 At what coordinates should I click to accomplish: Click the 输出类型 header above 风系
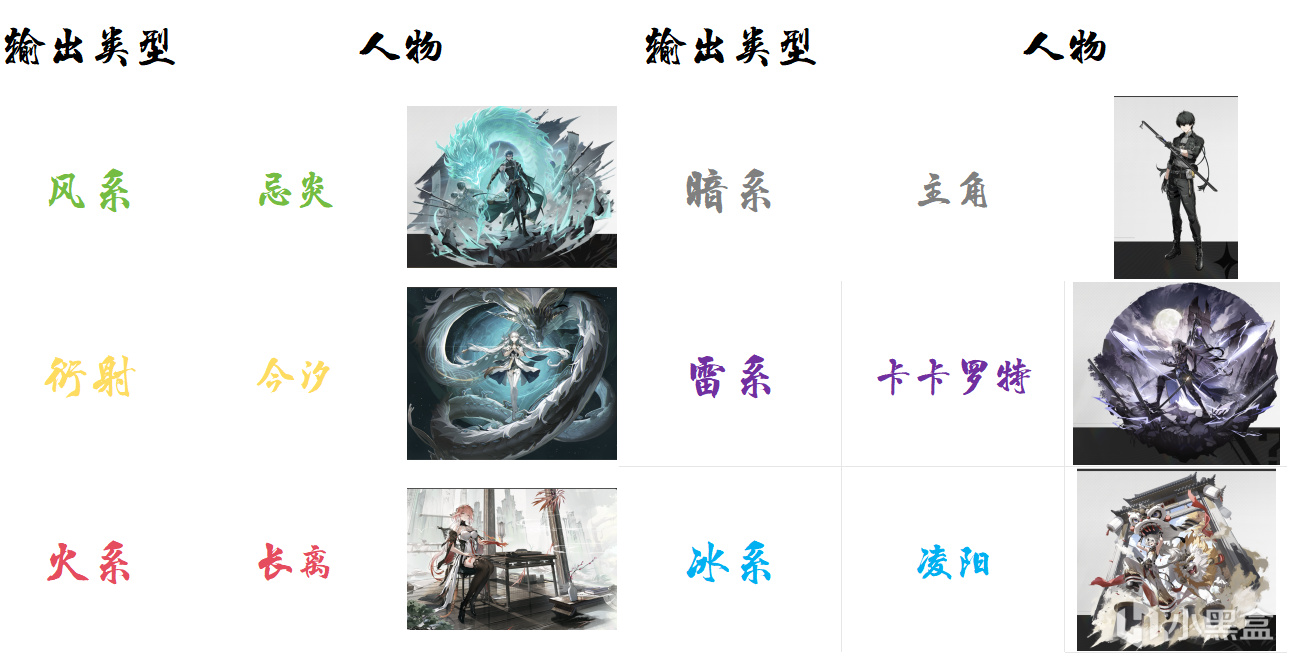[90, 47]
